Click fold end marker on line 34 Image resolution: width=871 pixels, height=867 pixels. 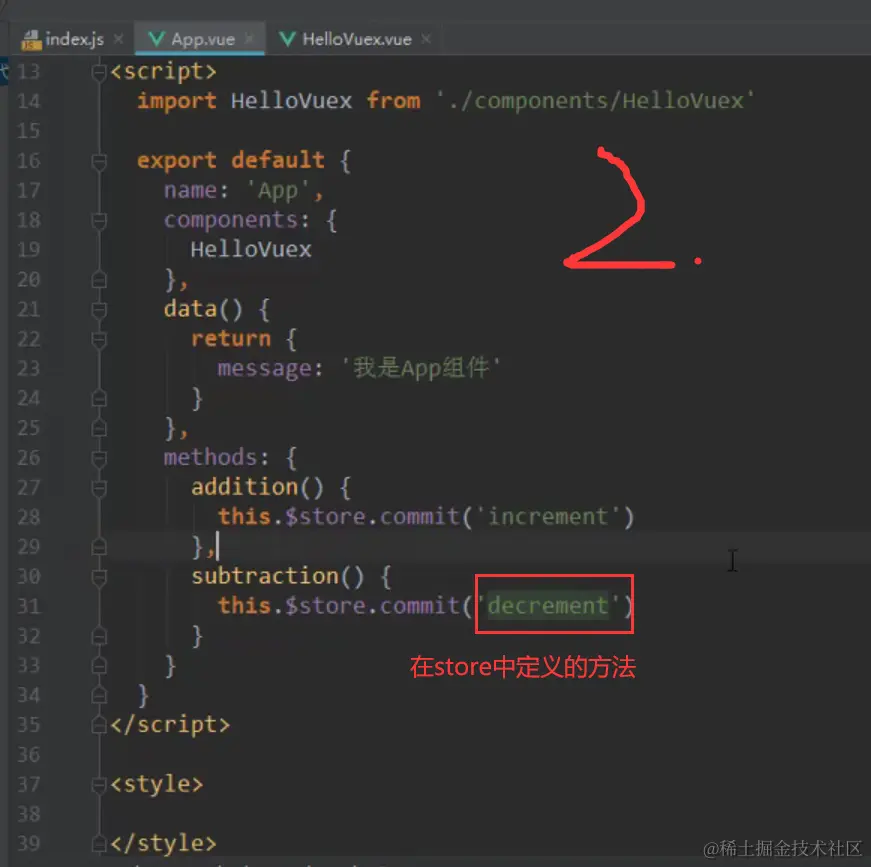99,695
